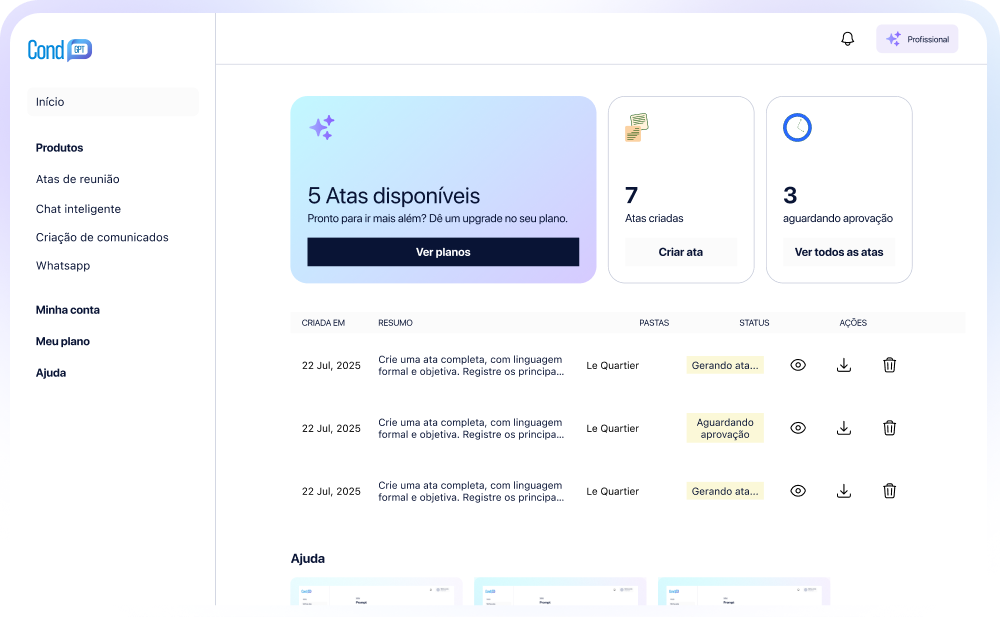Click the eye icon in the last table row
This screenshot has height=617, width=1000.
tap(798, 491)
